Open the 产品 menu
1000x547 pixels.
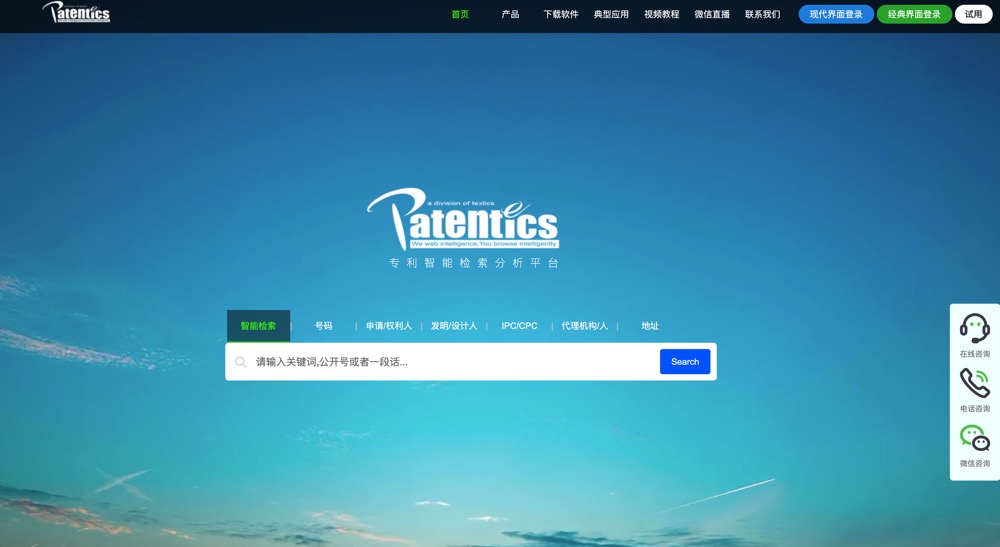click(510, 14)
